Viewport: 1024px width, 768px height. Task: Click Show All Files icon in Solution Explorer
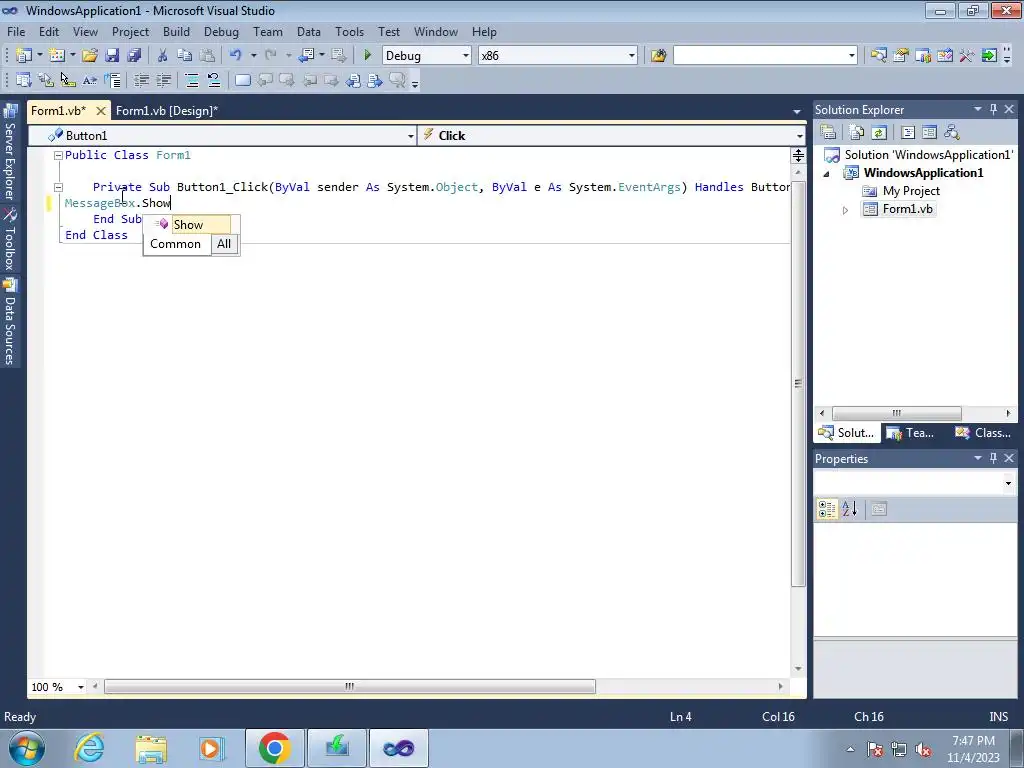pyautogui.click(x=857, y=133)
